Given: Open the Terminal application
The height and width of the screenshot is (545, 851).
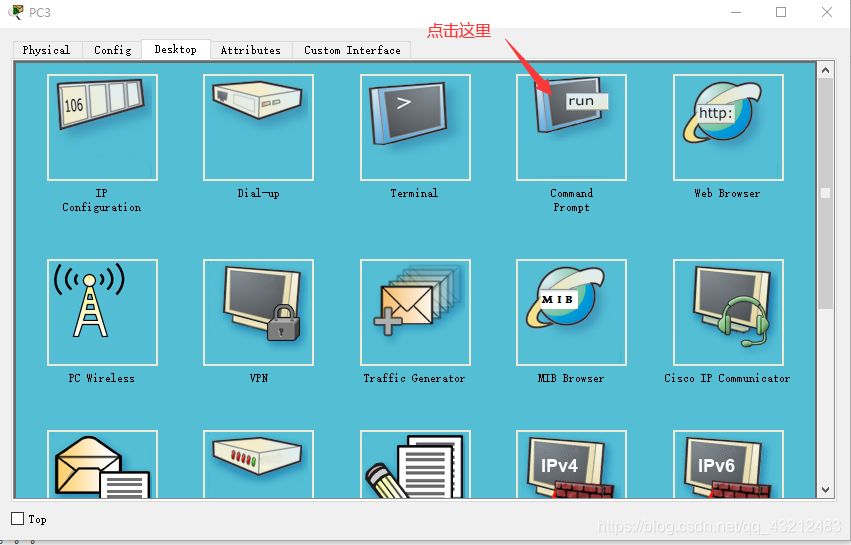Looking at the screenshot, I should point(415,128).
